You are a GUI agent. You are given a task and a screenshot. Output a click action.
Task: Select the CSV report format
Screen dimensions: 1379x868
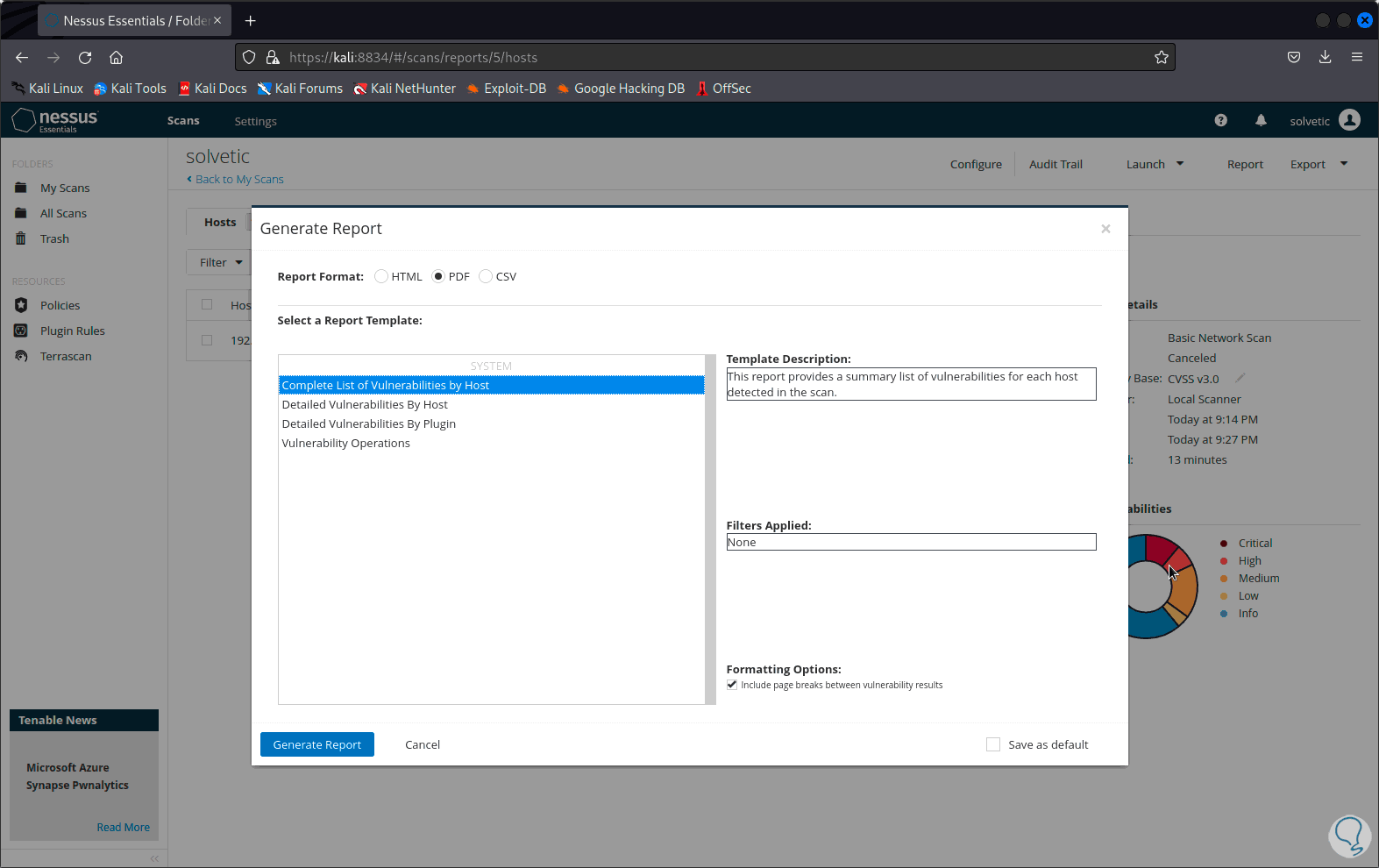(x=486, y=276)
